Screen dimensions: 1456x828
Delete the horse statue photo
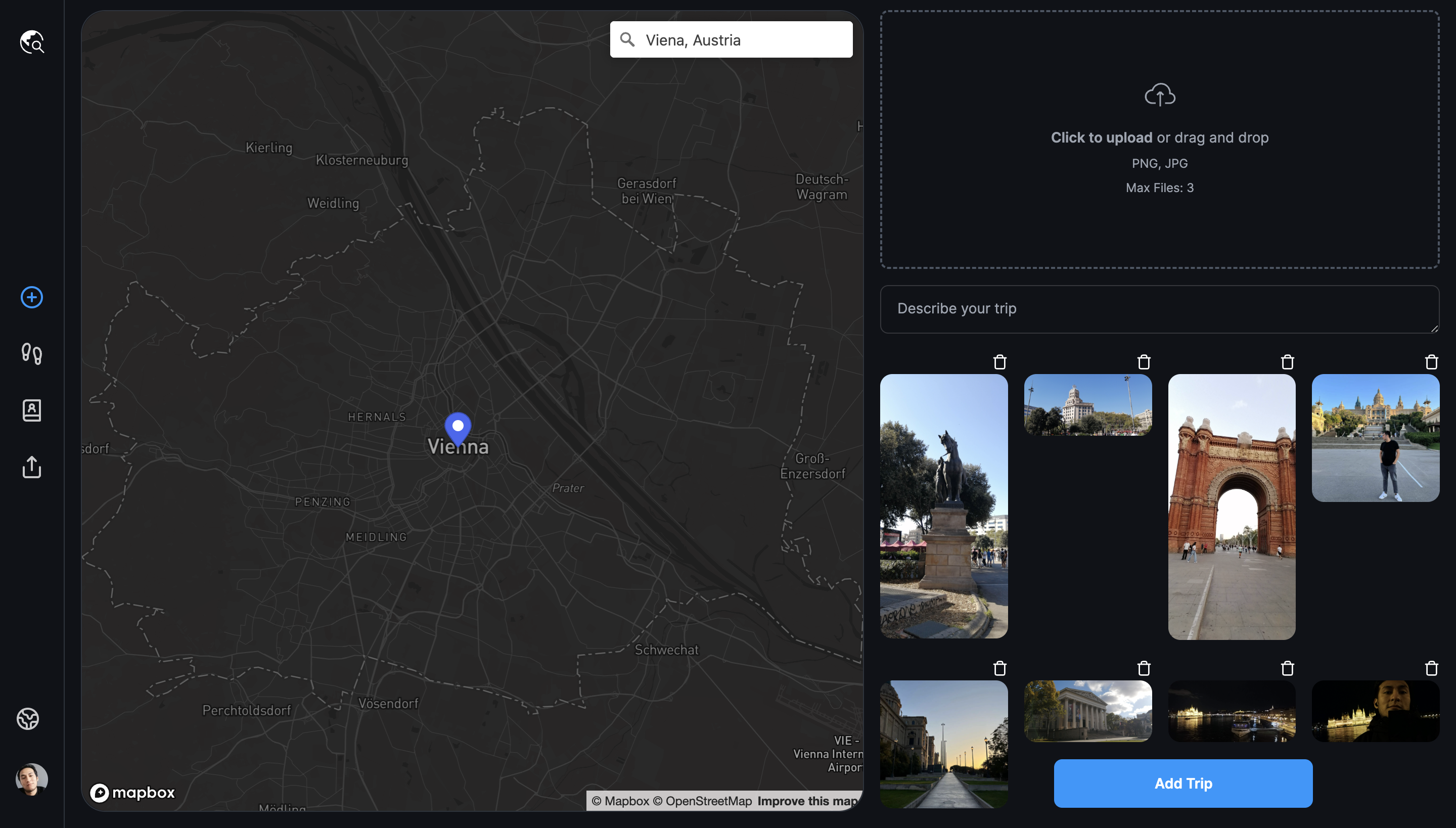coord(1000,362)
